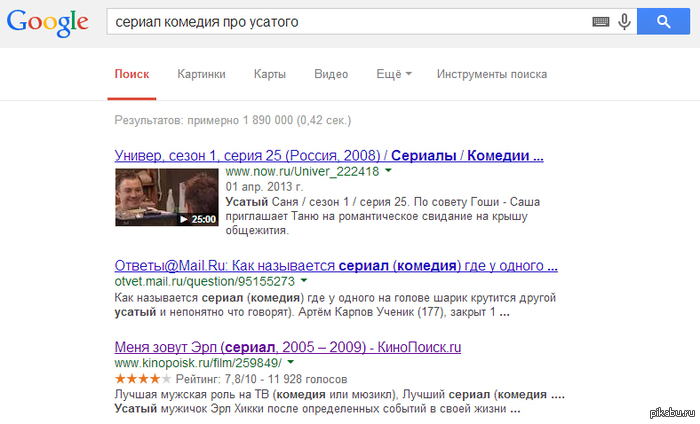This screenshot has width=700, height=424.
Task: Expand the Ещё dropdown menu
Action: pos(394,74)
